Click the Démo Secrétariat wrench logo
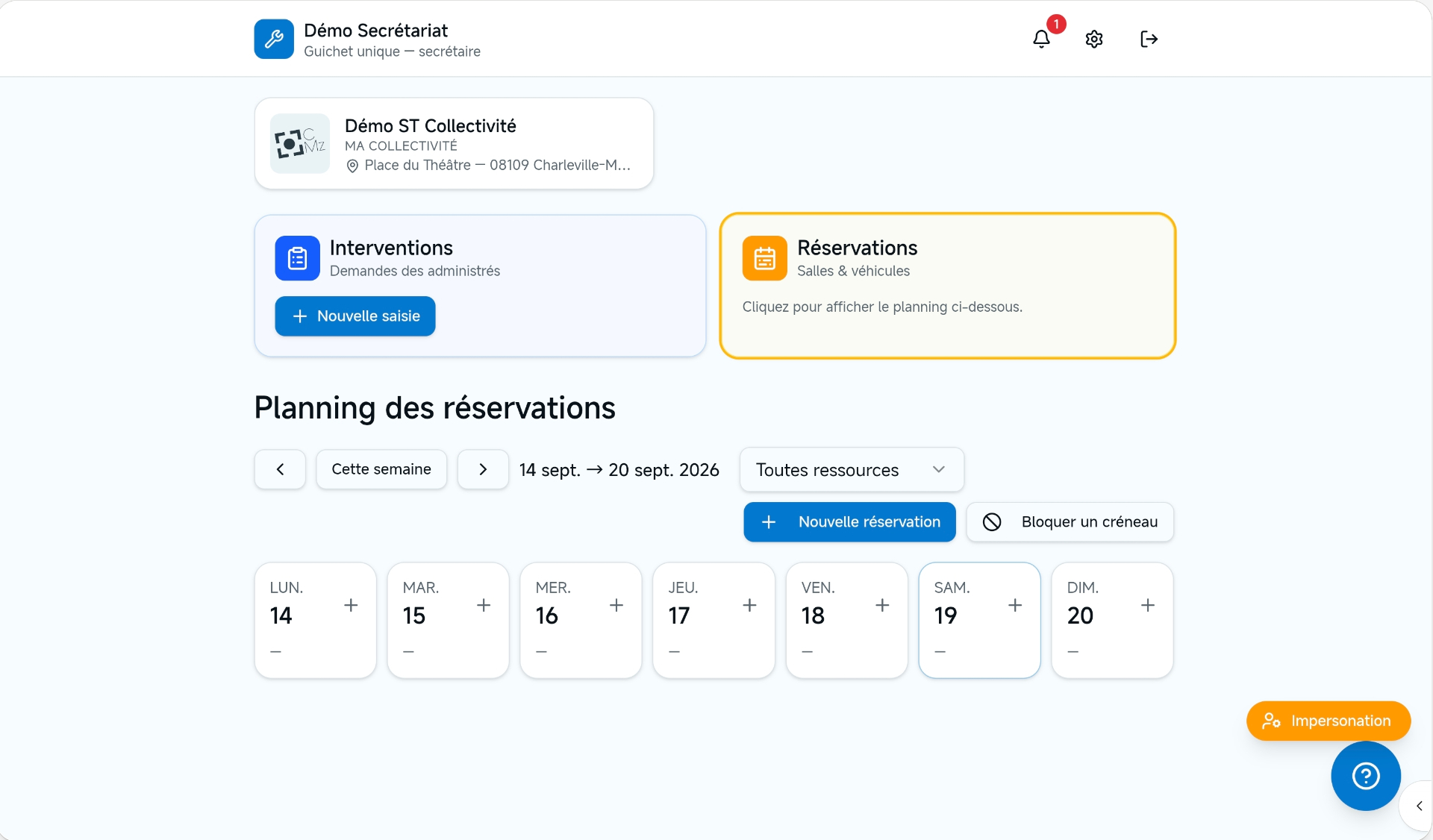1433x840 pixels. click(x=274, y=39)
